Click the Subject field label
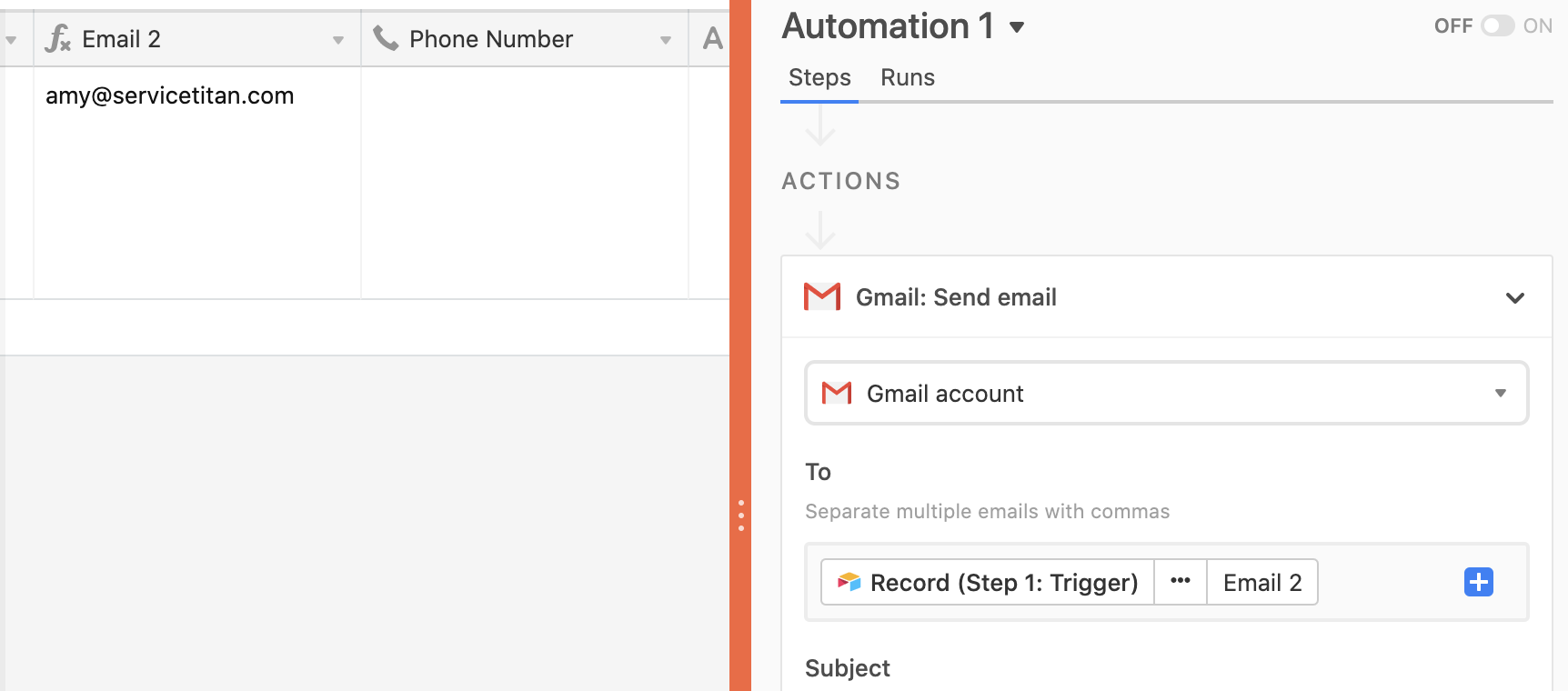 (x=847, y=668)
